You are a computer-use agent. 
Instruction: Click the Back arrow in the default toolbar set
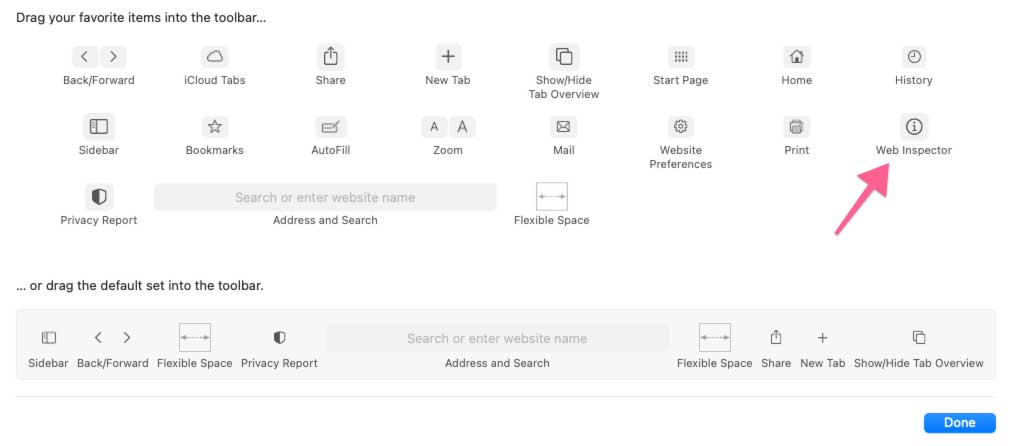[x=98, y=337]
